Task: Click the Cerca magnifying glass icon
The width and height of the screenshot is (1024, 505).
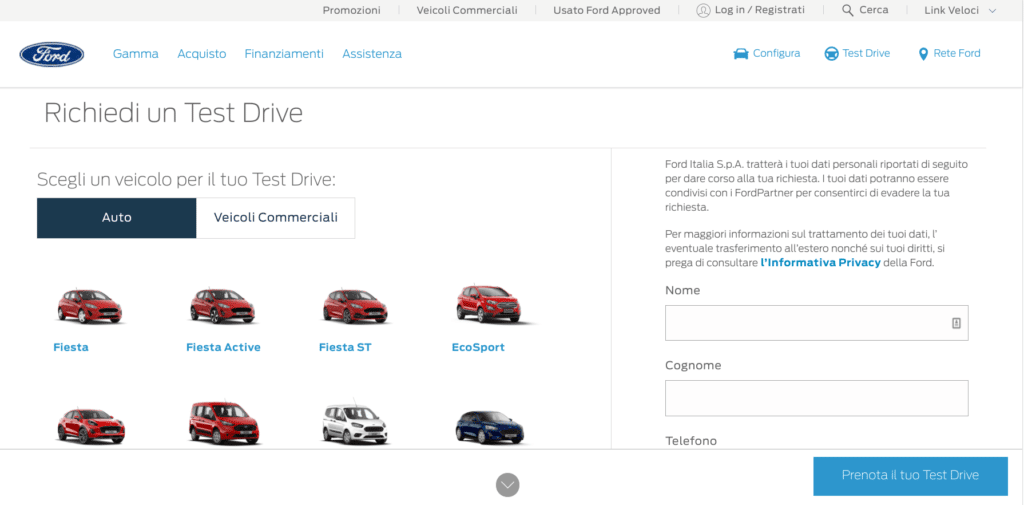Action: (848, 10)
